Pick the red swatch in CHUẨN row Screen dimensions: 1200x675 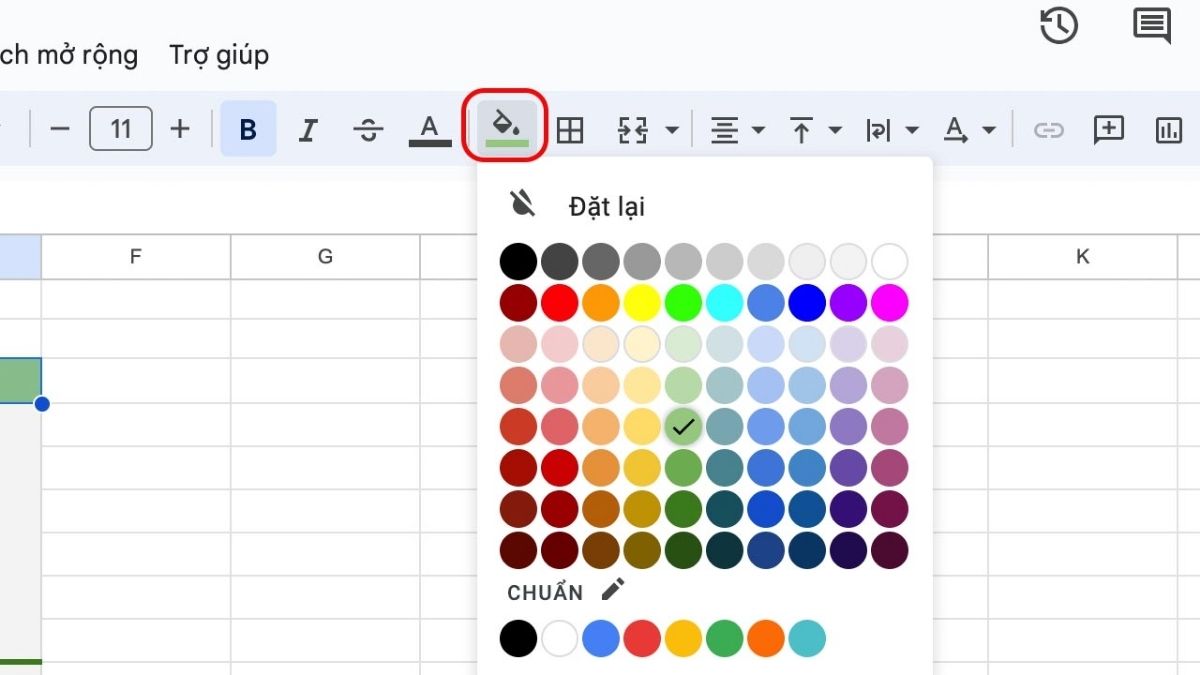(641, 637)
